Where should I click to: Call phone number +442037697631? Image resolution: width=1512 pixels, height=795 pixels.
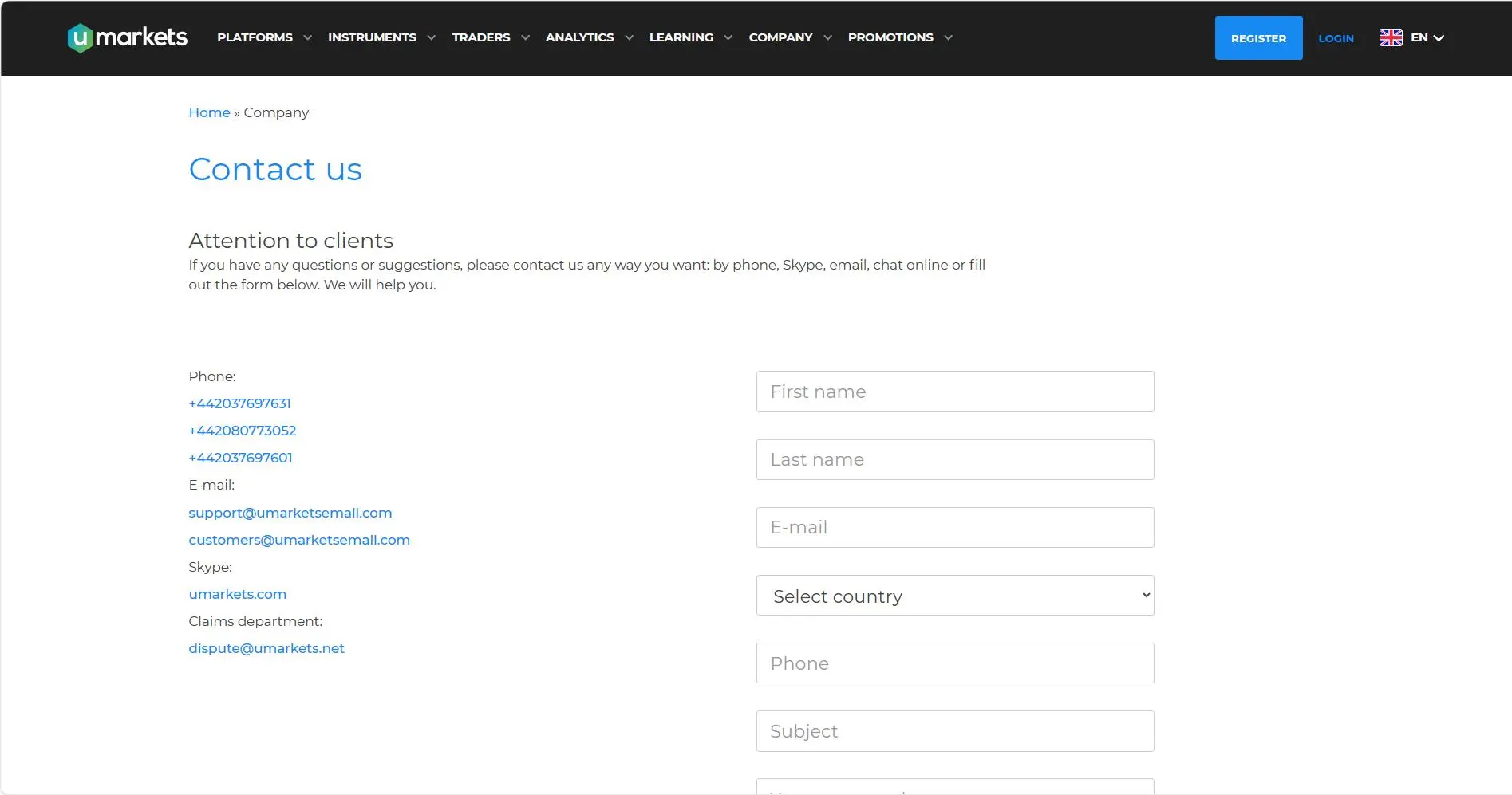[239, 403]
